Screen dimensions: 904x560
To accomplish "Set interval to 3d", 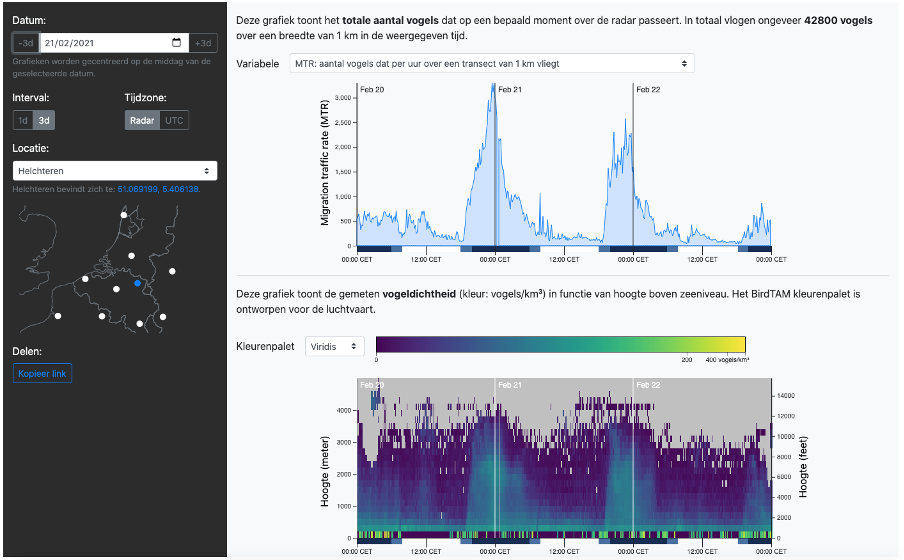I will [x=44, y=120].
